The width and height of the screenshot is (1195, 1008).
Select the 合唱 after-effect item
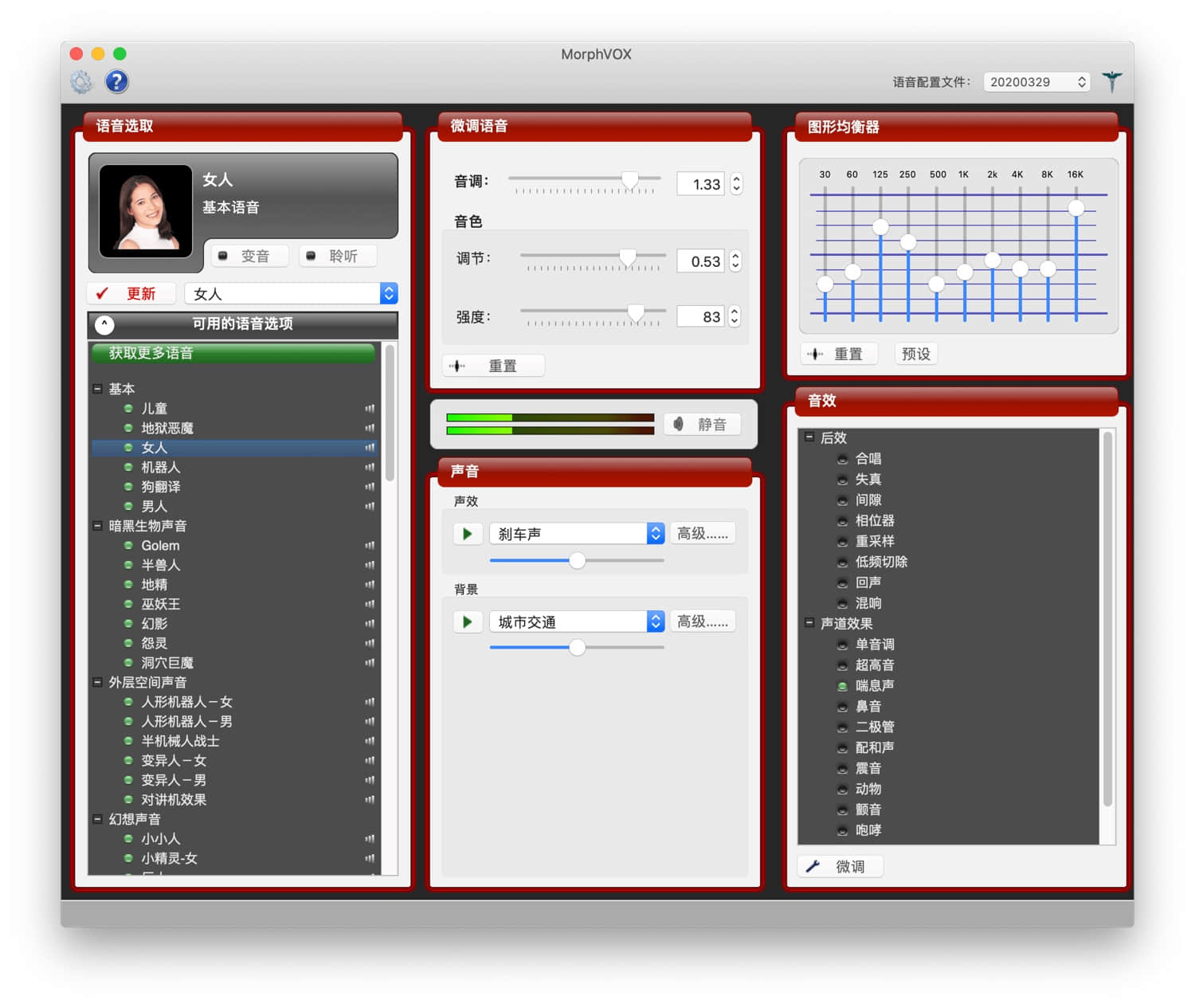pos(868,458)
